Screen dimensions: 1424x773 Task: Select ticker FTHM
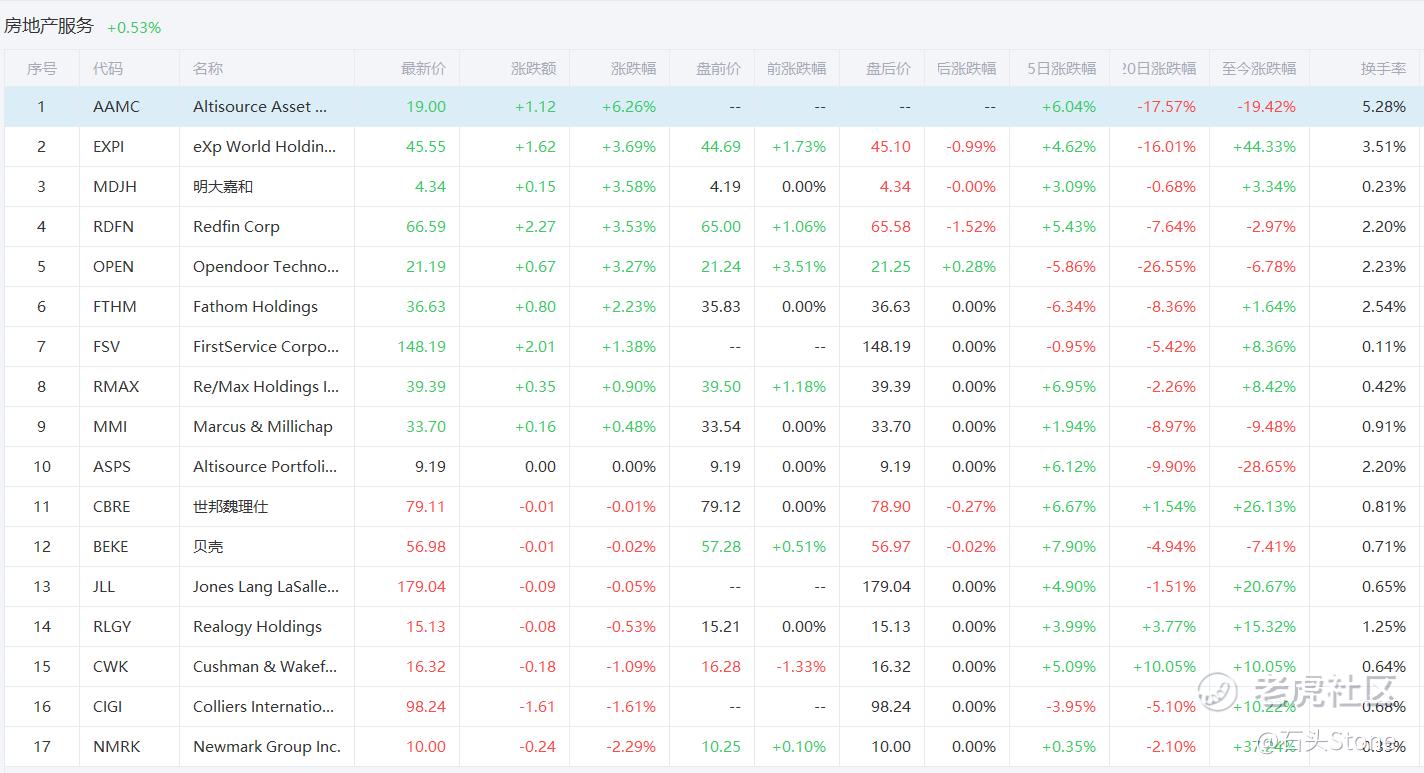pyautogui.click(x=115, y=307)
